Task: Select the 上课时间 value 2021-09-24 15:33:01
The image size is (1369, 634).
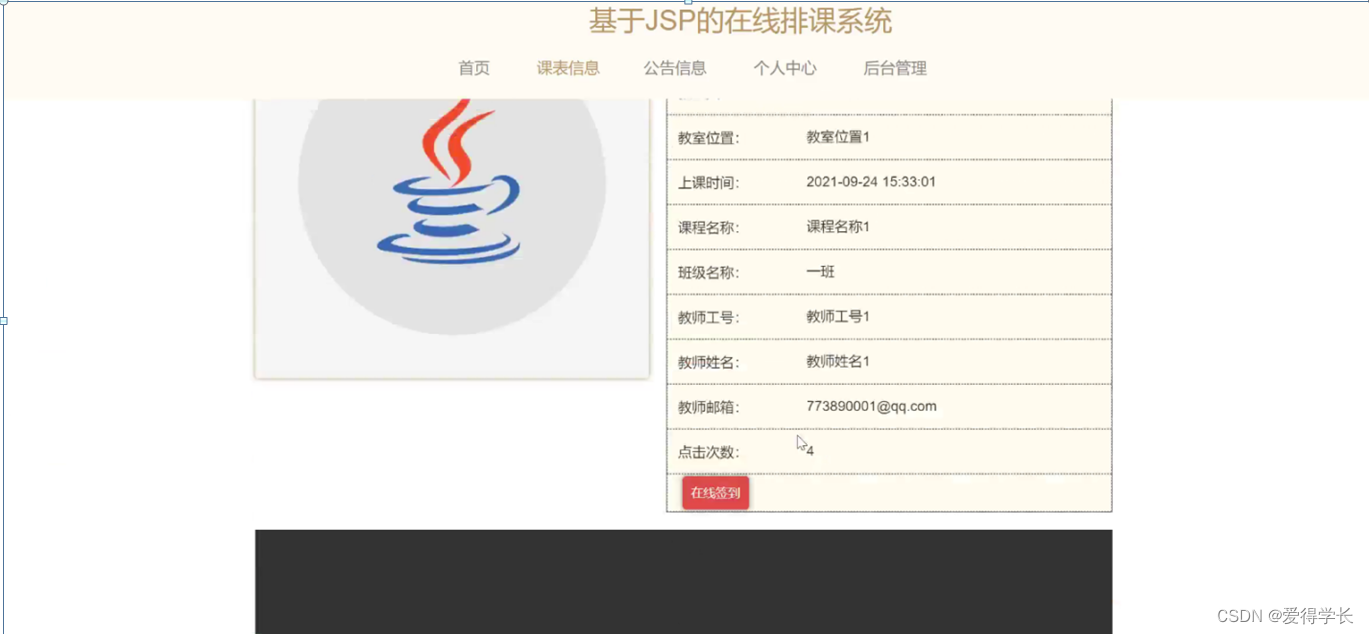Action: [871, 182]
